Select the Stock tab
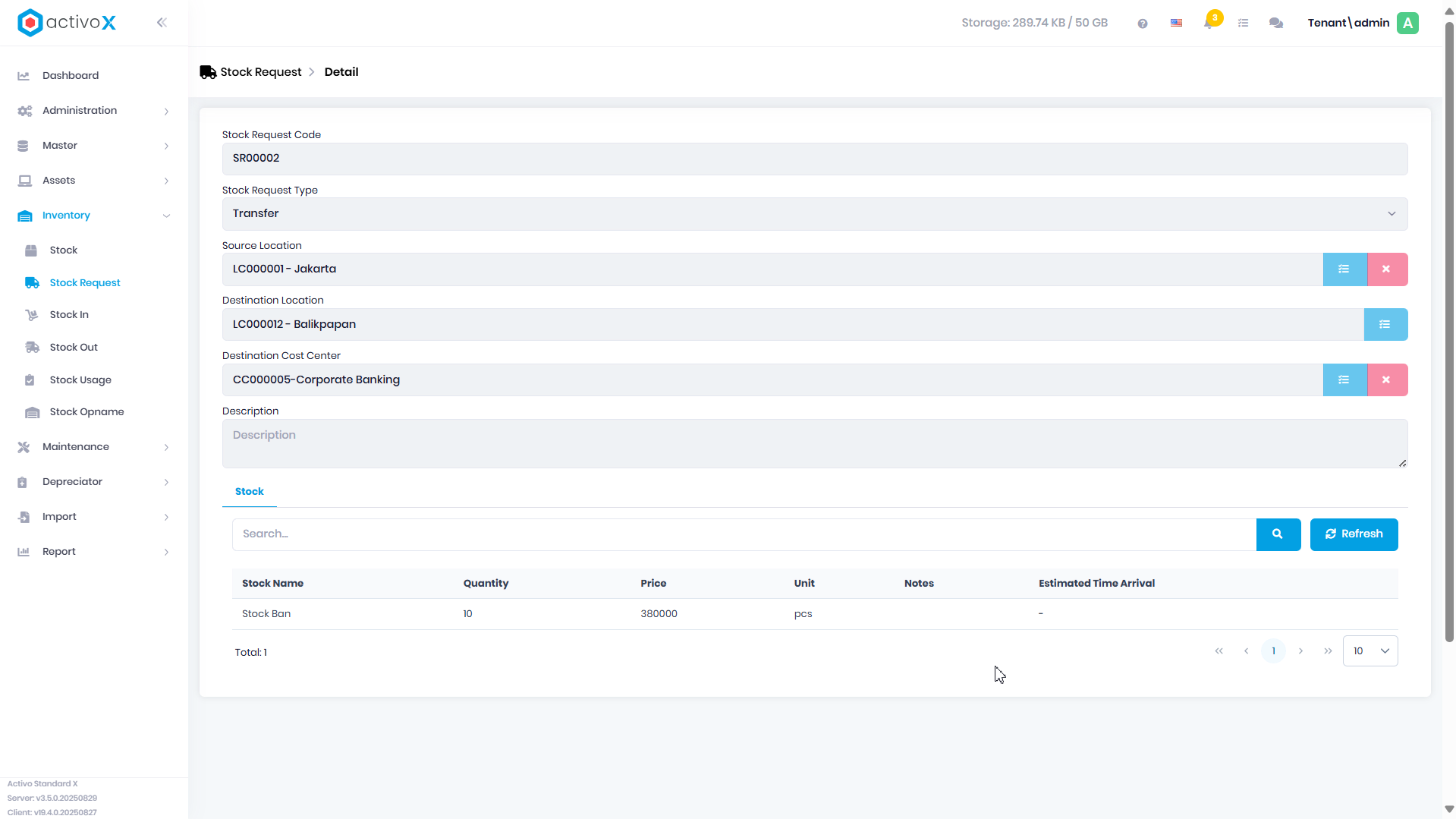 tap(249, 492)
